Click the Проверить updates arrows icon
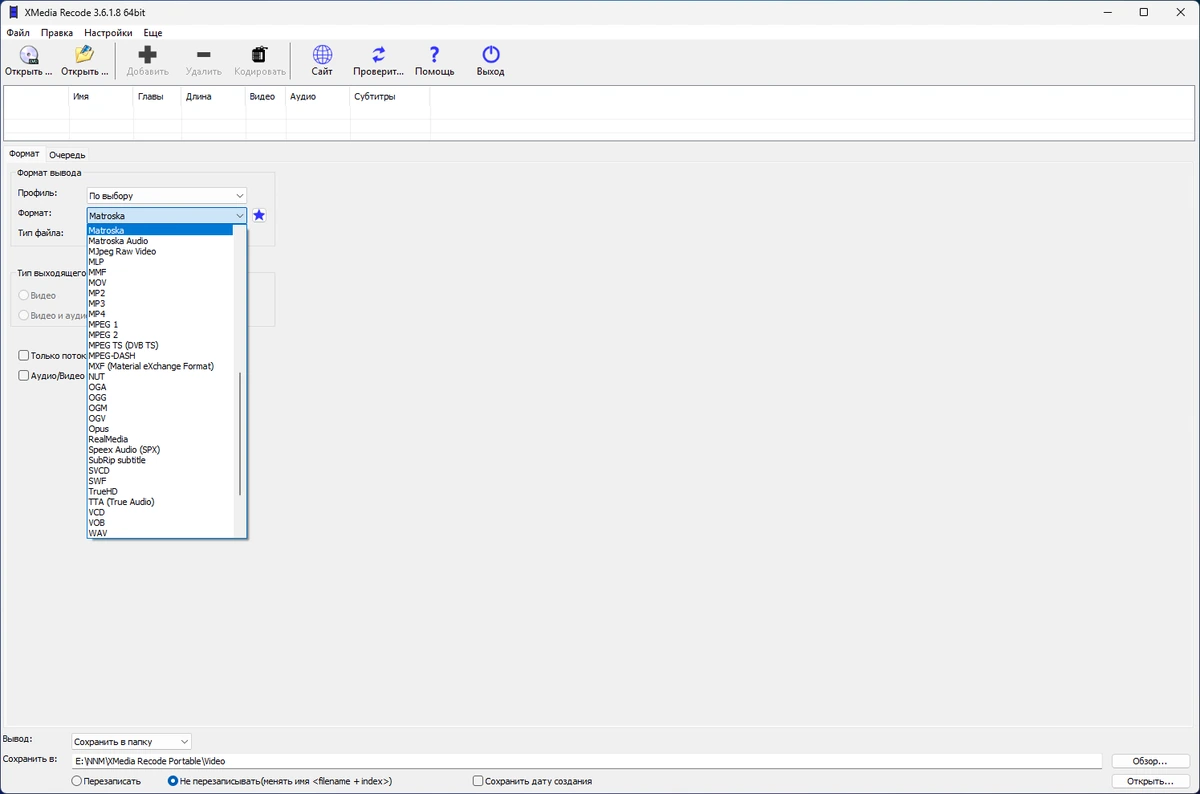This screenshot has height=794, width=1200. point(379,55)
